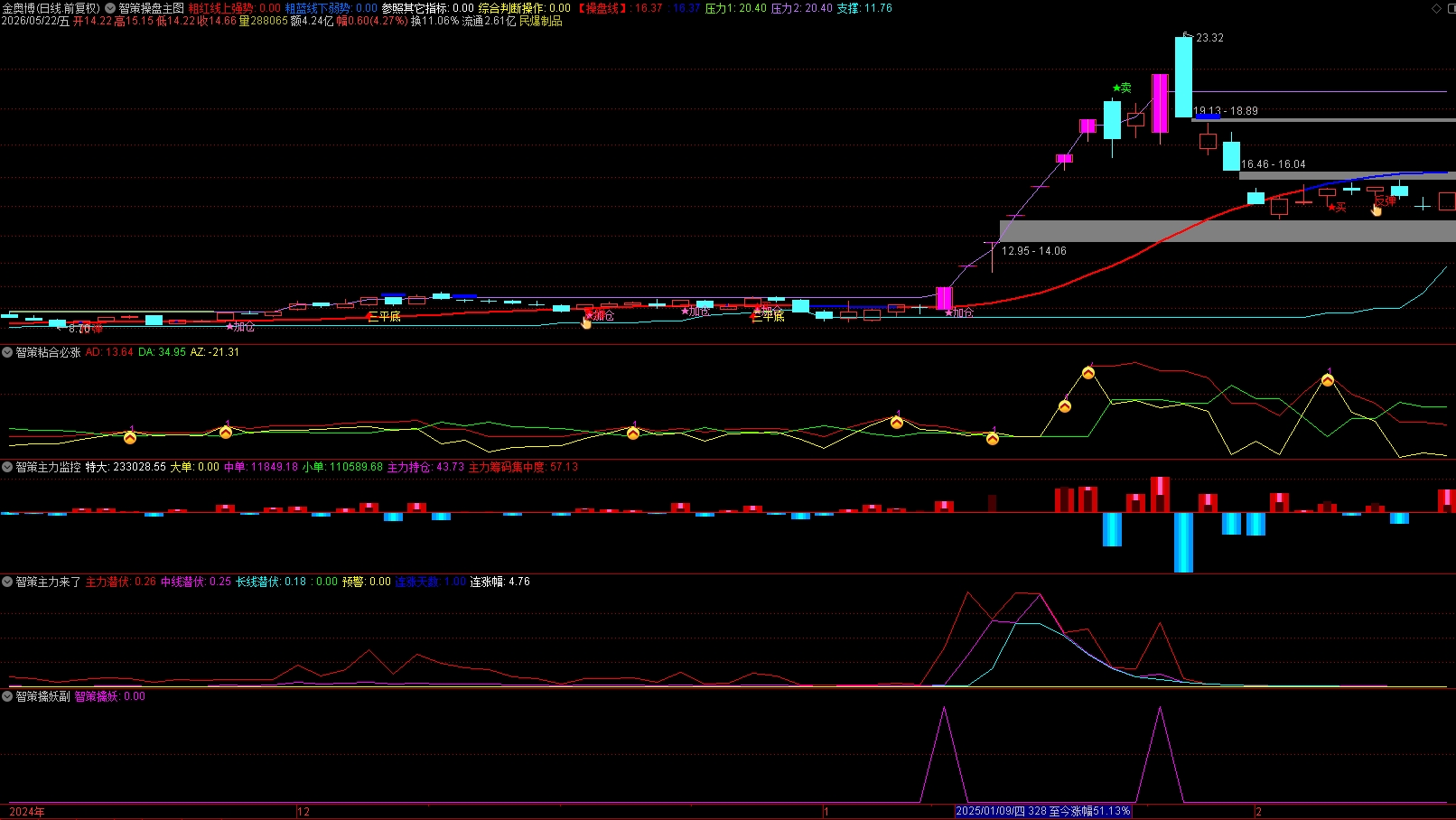Image resolution: width=1456 pixels, height=820 pixels.
Task: Open the 智策擒妖副 indicator dropdown arrow
Action: [x=7, y=696]
